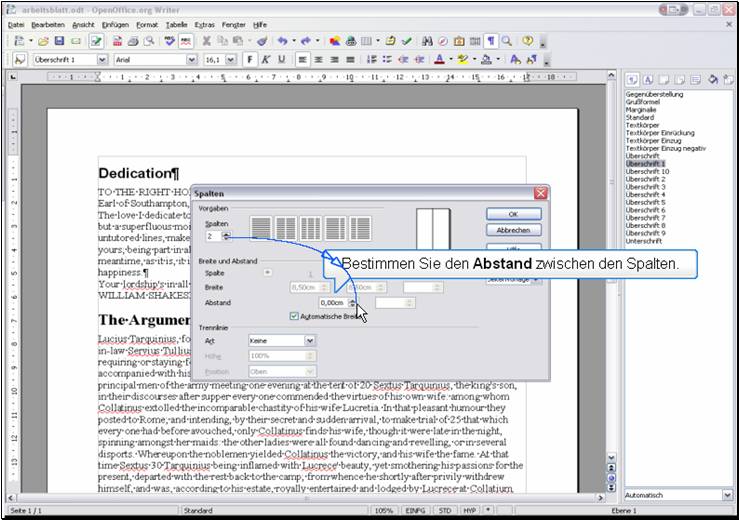Click the Undo arrow icon
739x520 pixels.
click(x=283, y=41)
